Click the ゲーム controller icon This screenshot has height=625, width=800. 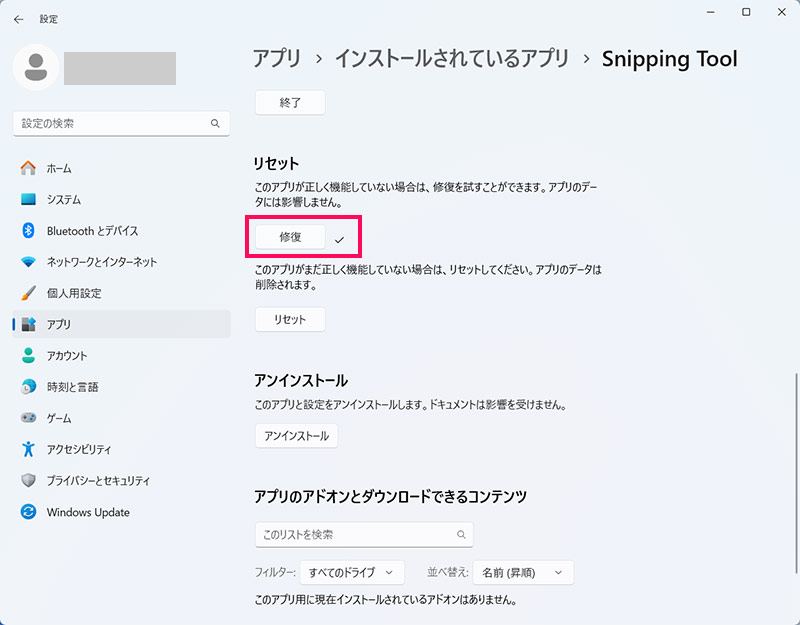coord(29,418)
